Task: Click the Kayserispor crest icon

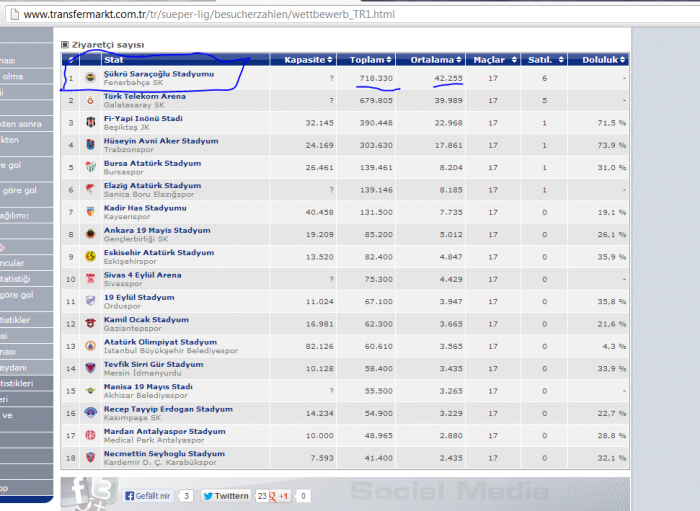Action: point(90,211)
